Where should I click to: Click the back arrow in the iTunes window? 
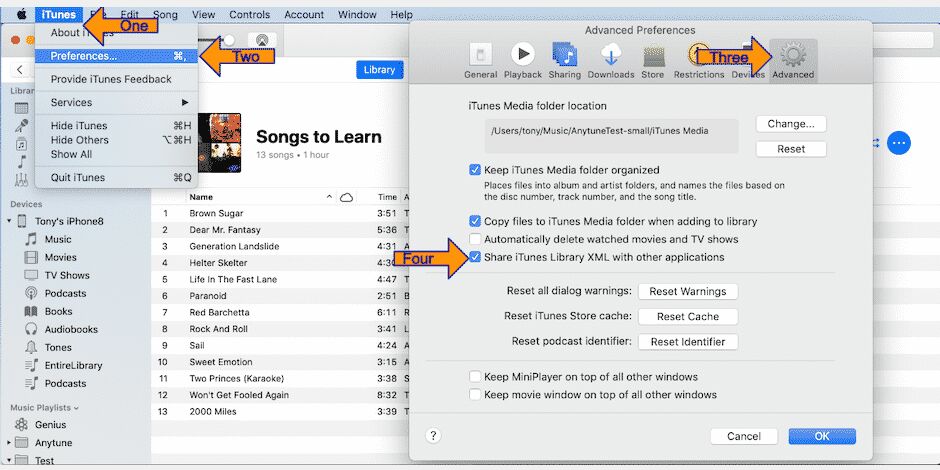[20, 70]
